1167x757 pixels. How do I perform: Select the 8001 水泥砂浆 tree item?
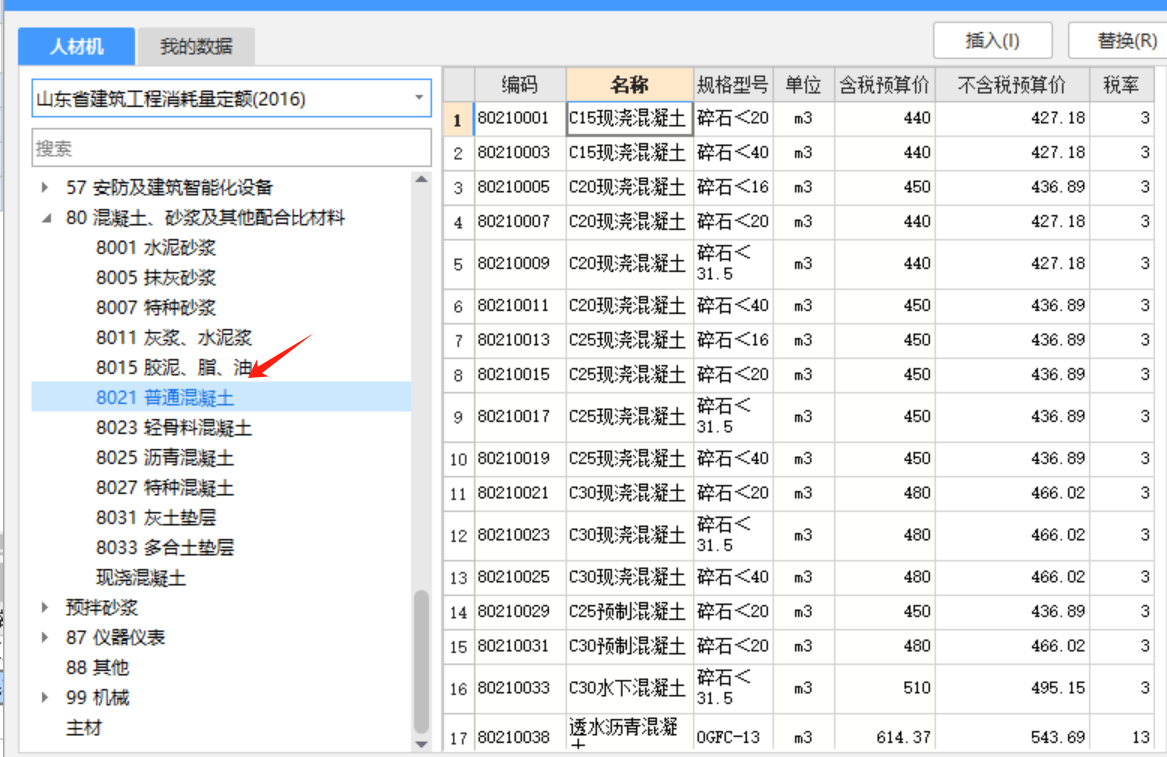(121, 247)
